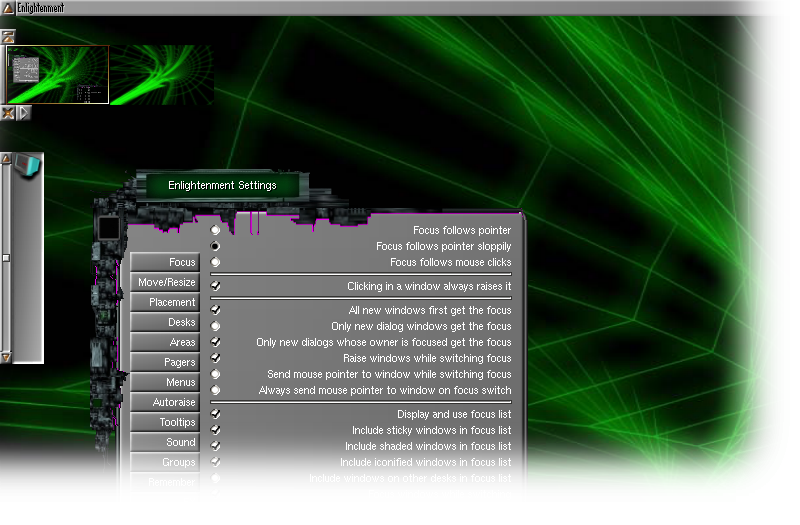Click the right arrow icon below pager
This screenshot has width=800, height=525.
point(24,113)
